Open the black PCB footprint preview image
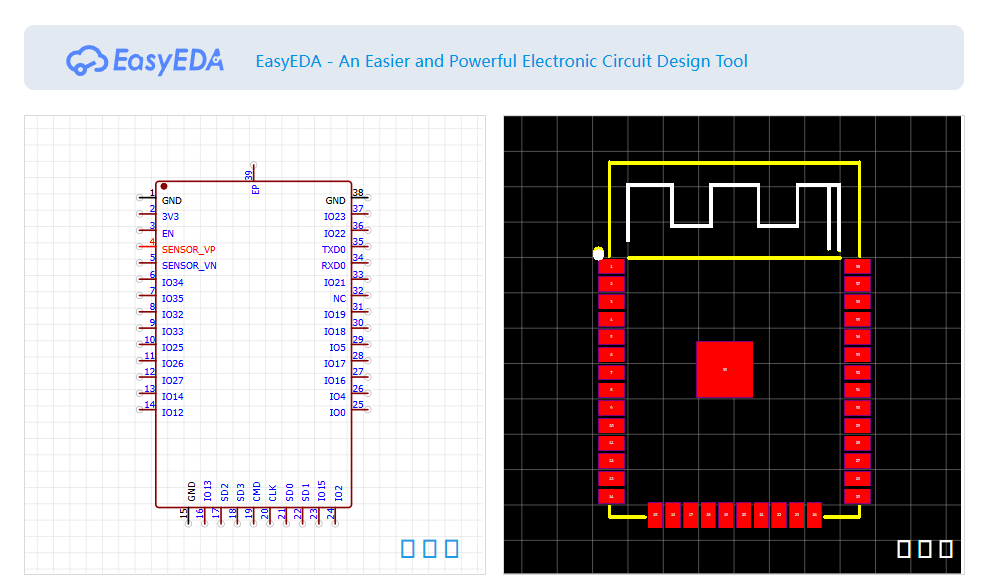 [x=733, y=344]
